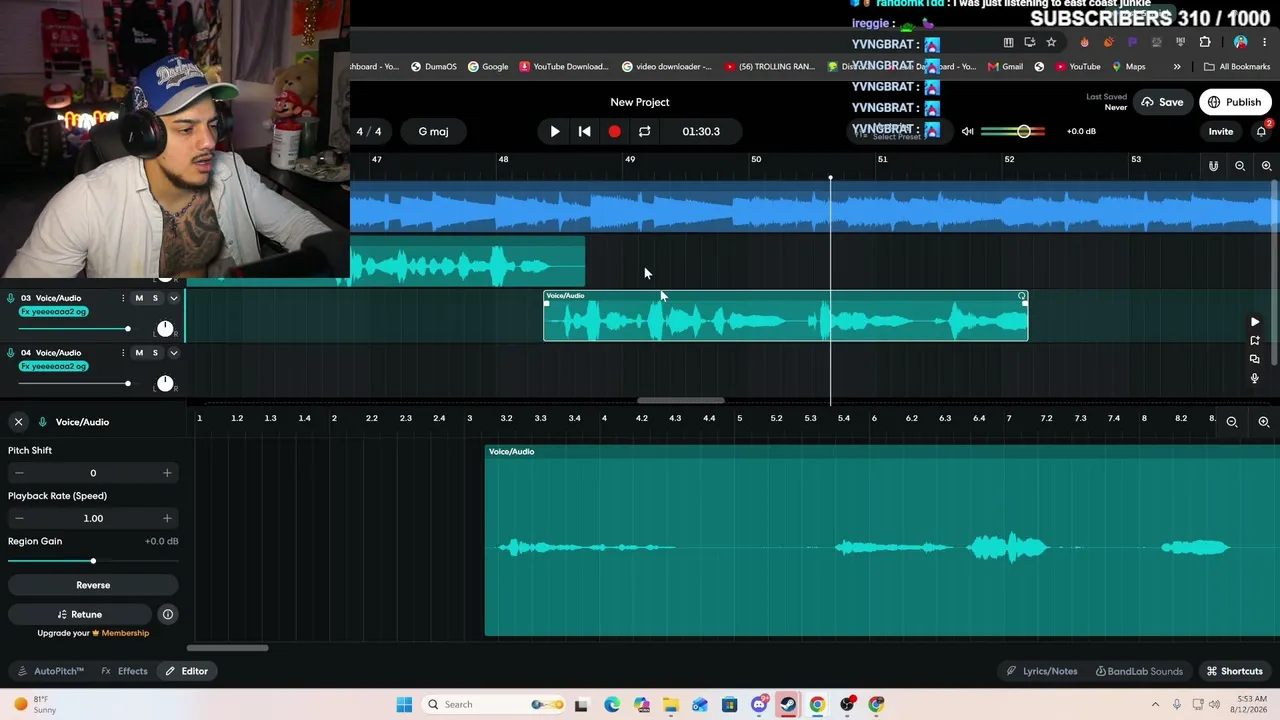Click track 03 microphone icon
1280x720 pixels.
(11, 298)
